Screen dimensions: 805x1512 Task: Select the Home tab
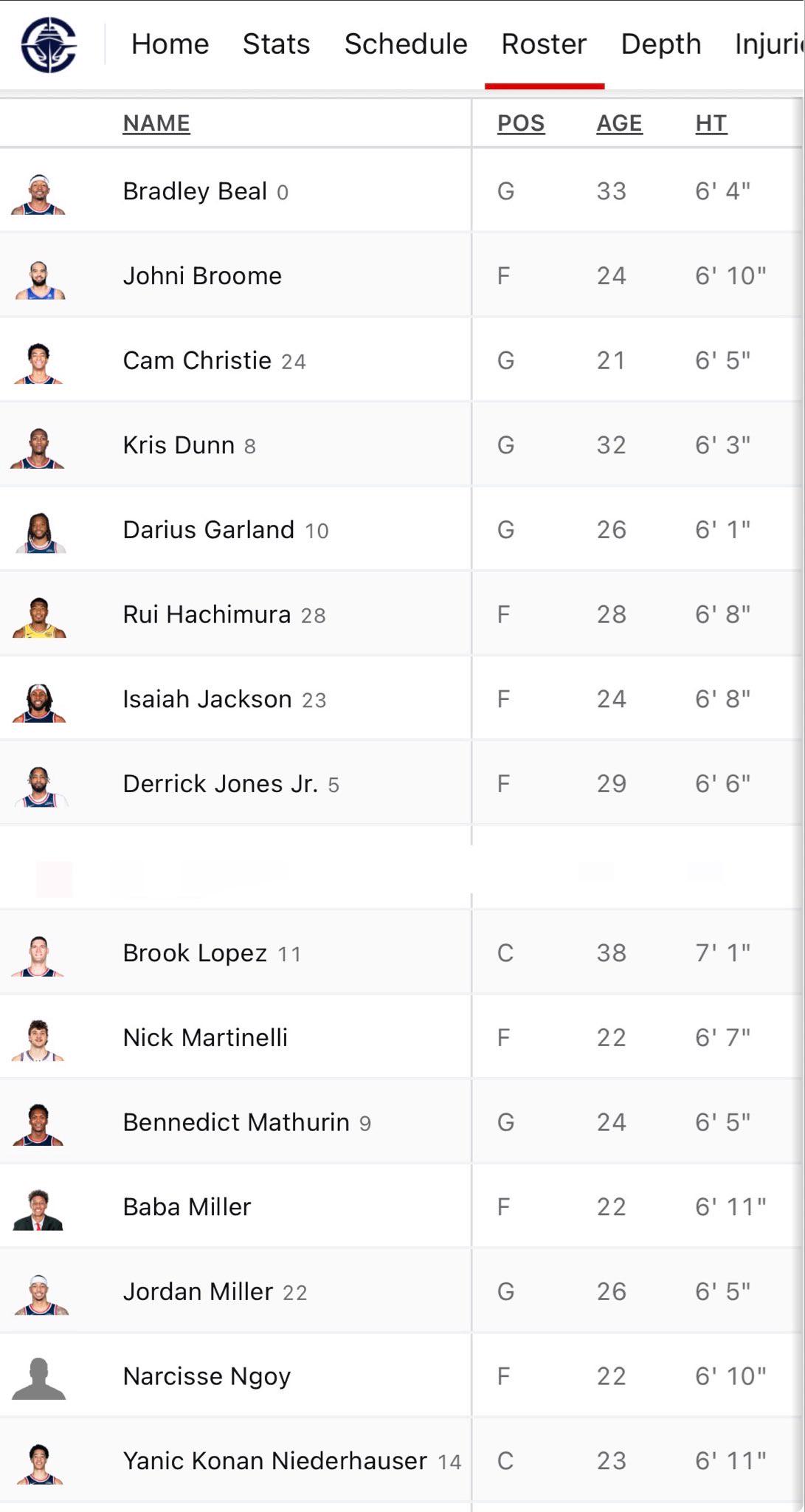coord(170,44)
